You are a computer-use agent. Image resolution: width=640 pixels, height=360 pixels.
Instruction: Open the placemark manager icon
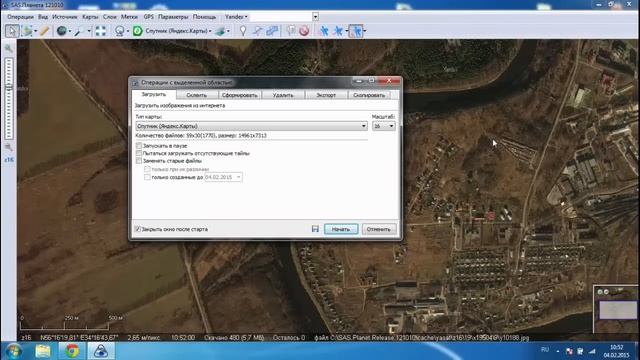click(x=291, y=31)
